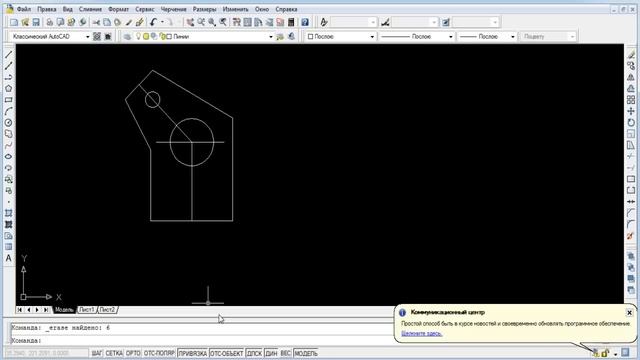Click the Undo arrow icon
Viewport: 640px width, 360px height.
[153, 22]
